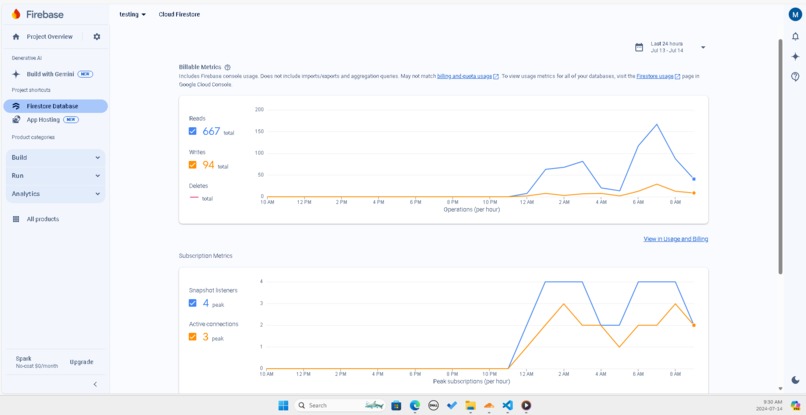Click the Firestore Database icon in sidebar
806x415 pixels.
pos(16,106)
